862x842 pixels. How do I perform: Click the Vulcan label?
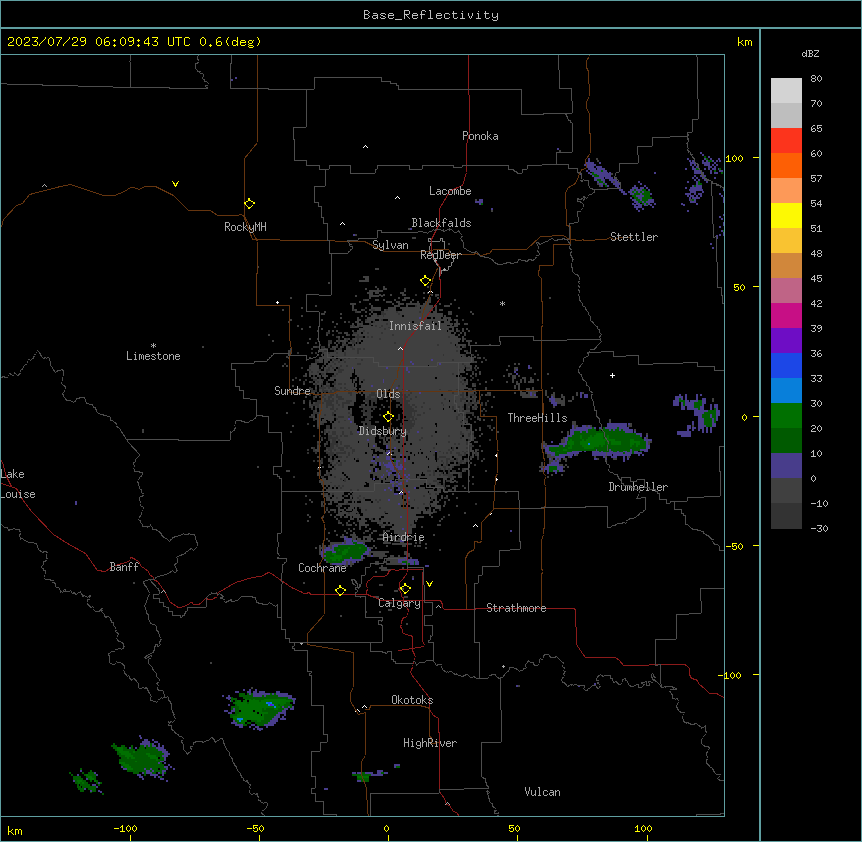(x=543, y=792)
